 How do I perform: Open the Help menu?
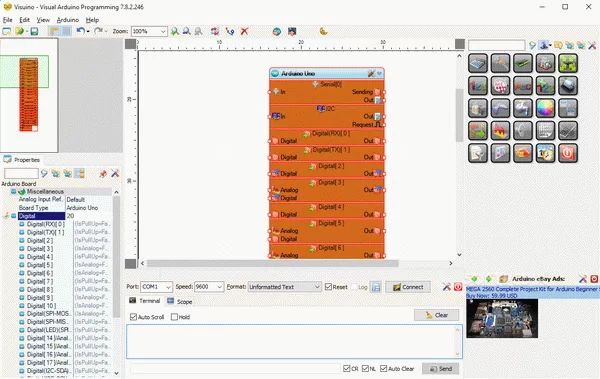[92, 20]
